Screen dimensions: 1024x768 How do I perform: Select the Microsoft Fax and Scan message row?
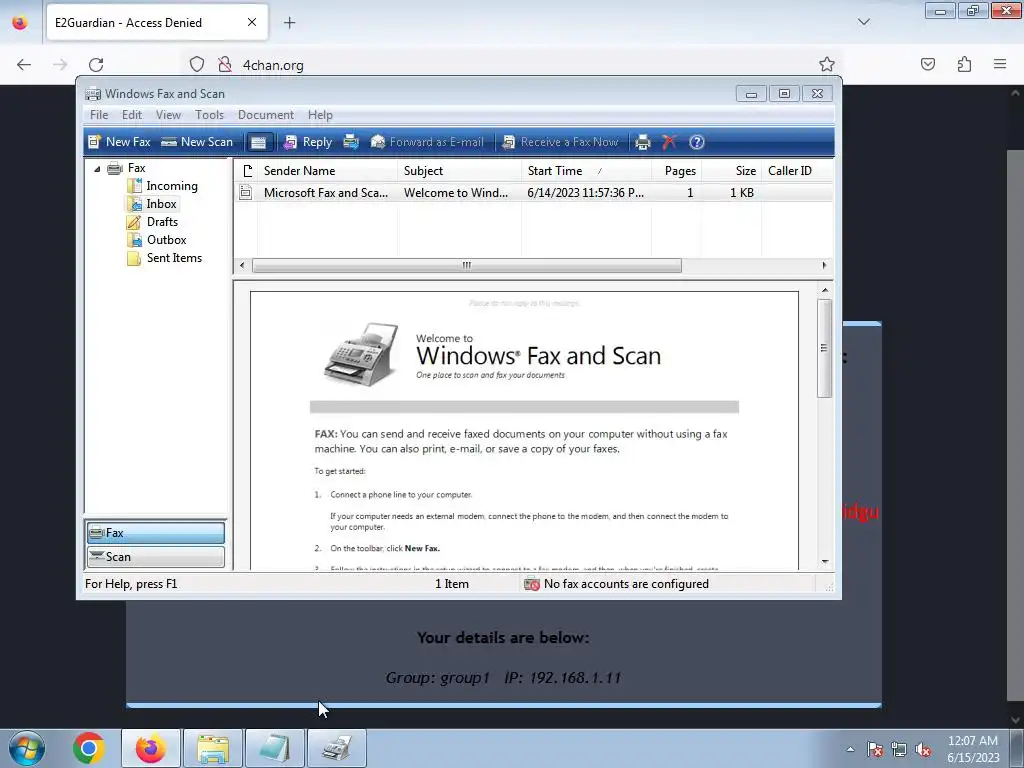(534, 193)
